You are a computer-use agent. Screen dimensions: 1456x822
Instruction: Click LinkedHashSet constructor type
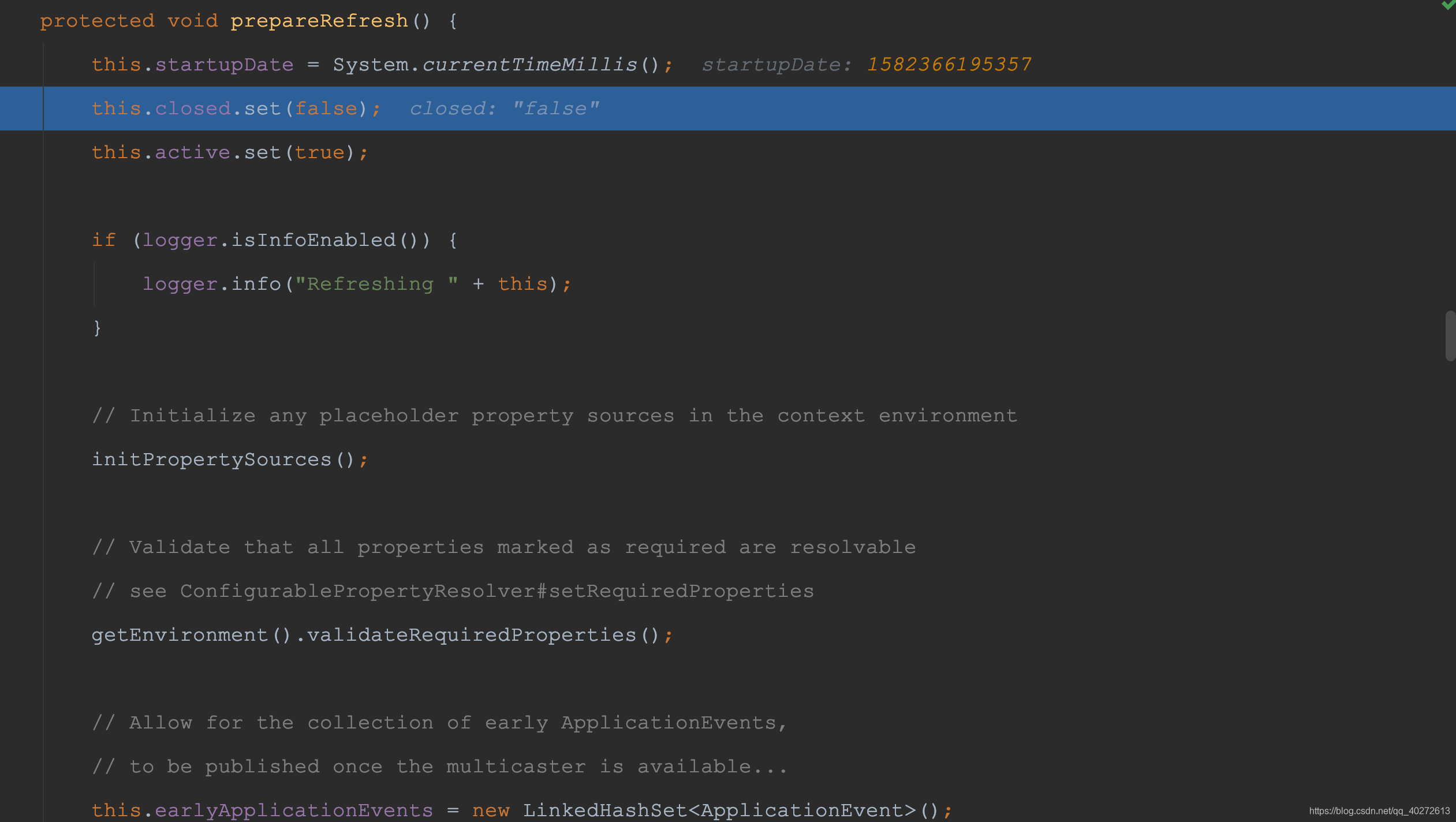[604, 810]
